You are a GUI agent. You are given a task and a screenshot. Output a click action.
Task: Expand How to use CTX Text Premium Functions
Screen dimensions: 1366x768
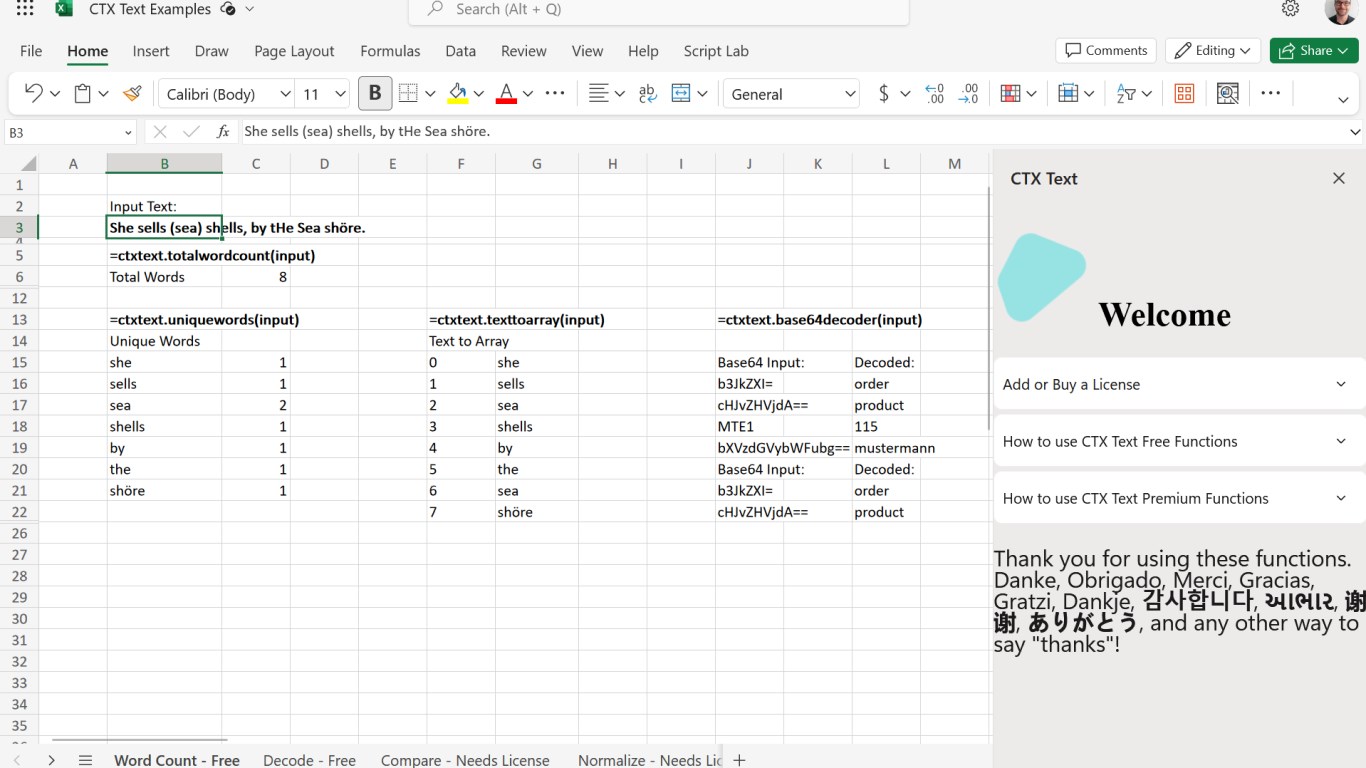tap(1178, 498)
